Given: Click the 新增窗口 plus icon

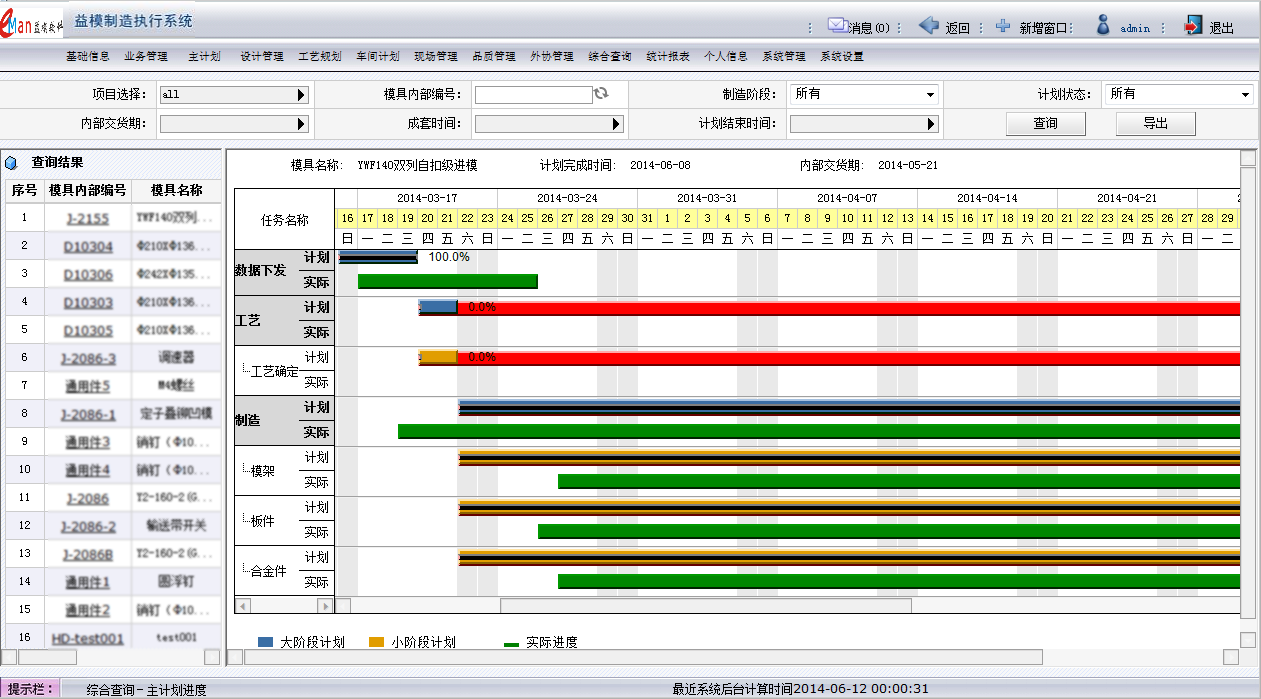Looking at the screenshot, I should pos(1003,27).
